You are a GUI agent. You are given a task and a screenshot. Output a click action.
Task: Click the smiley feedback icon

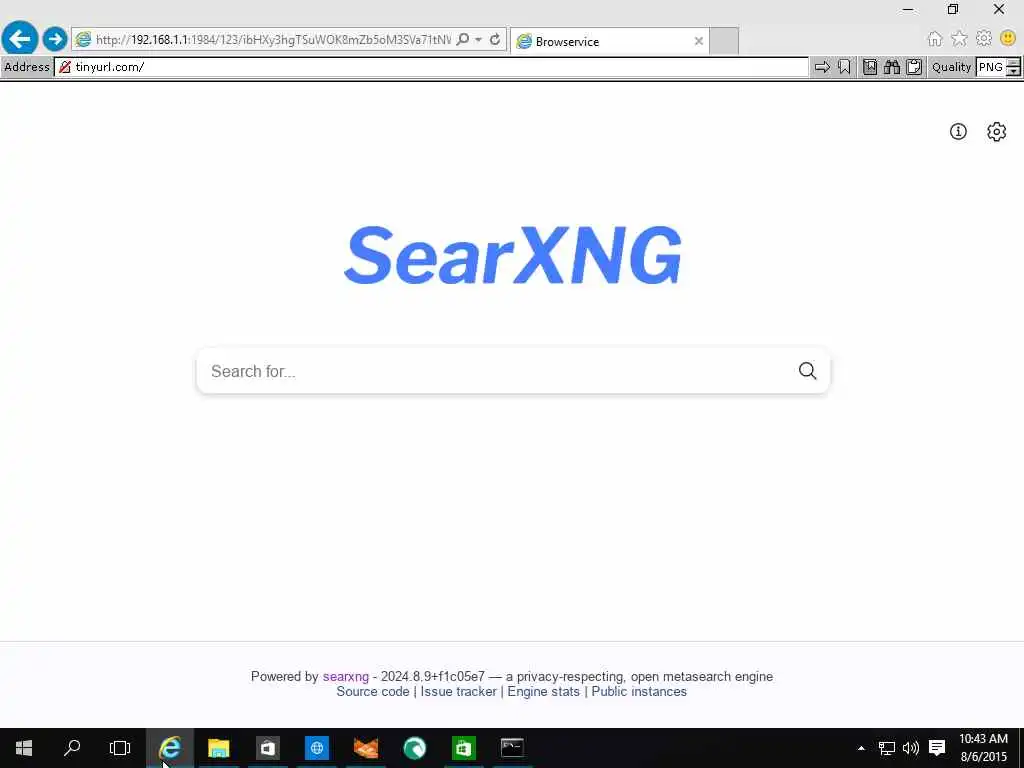(x=1008, y=39)
